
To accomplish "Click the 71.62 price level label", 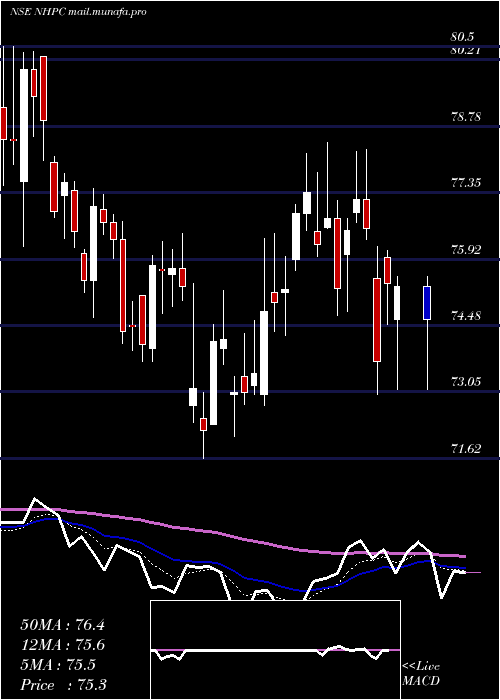I will point(466,449).
